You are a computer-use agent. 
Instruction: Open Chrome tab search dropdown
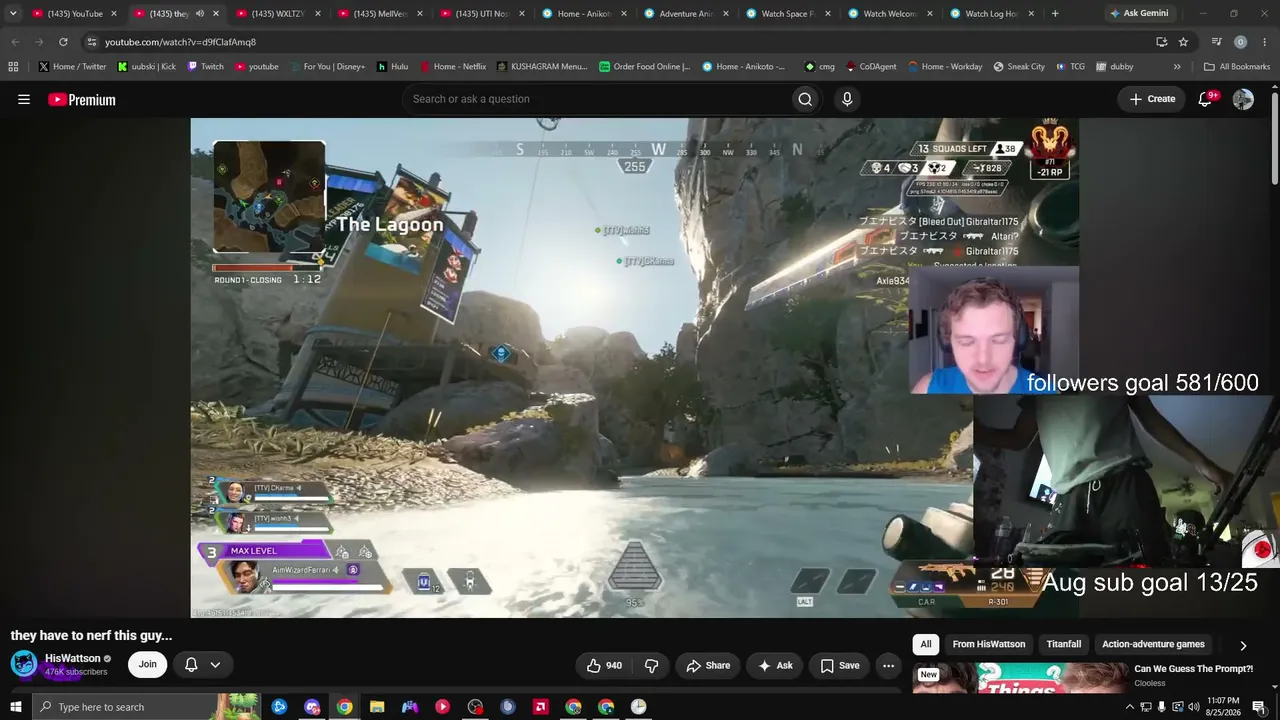click(13, 14)
